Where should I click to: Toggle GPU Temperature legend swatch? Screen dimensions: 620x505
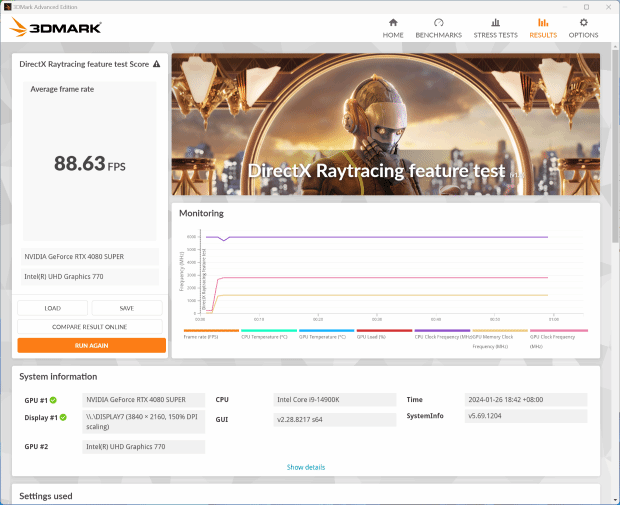pyautogui.click(x=327, y=331)
